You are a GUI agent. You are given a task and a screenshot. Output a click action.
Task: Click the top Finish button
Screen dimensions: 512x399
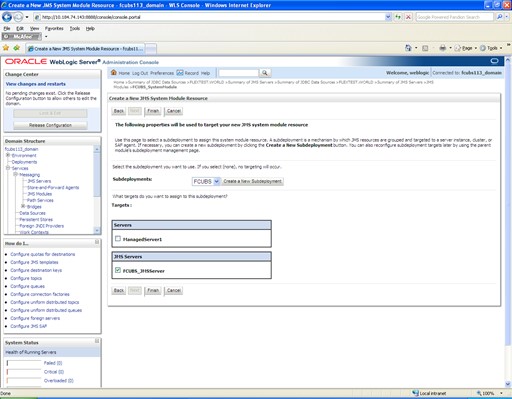tap(153, 111)
